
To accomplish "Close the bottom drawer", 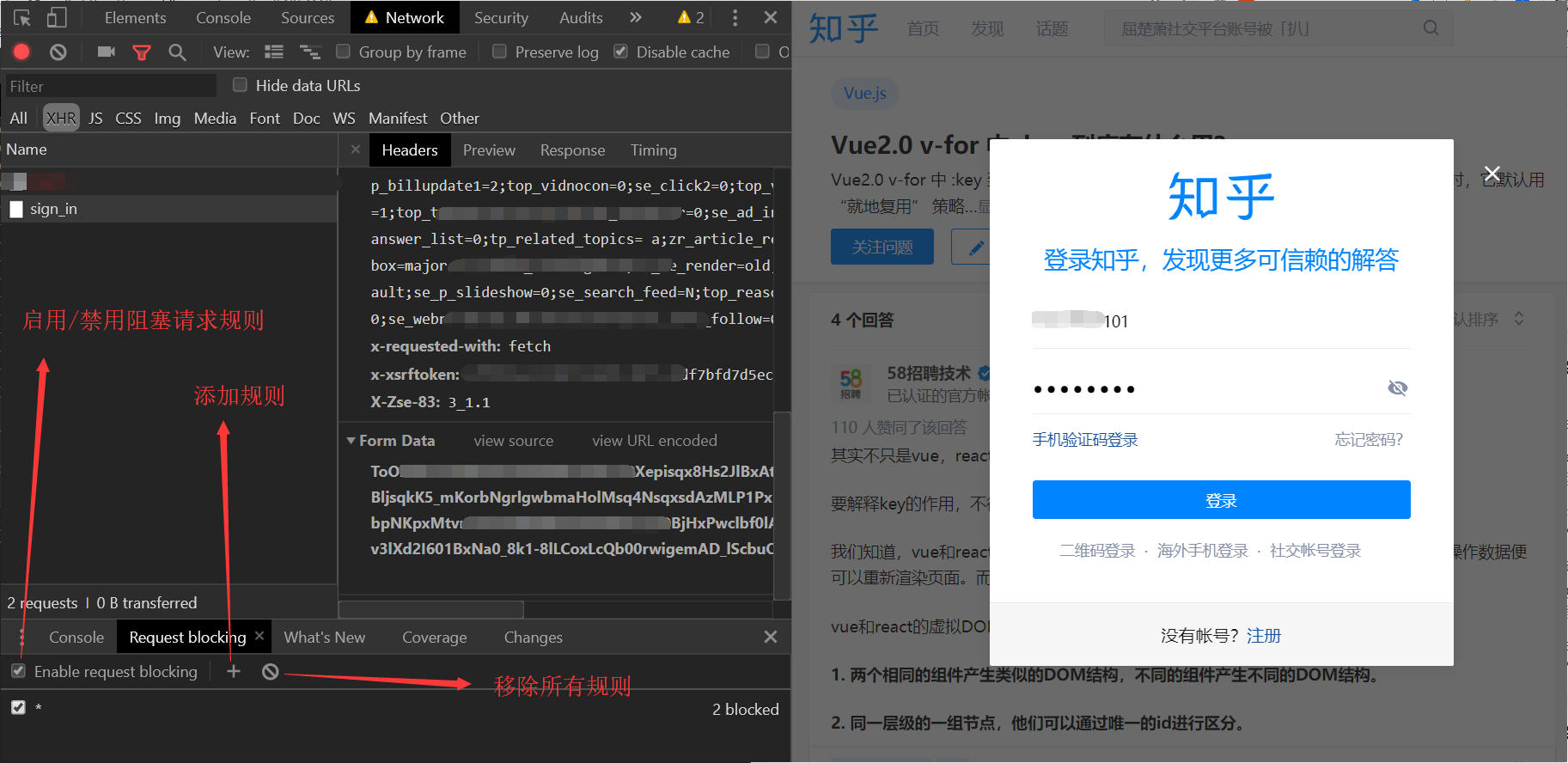I will [771, 637].
